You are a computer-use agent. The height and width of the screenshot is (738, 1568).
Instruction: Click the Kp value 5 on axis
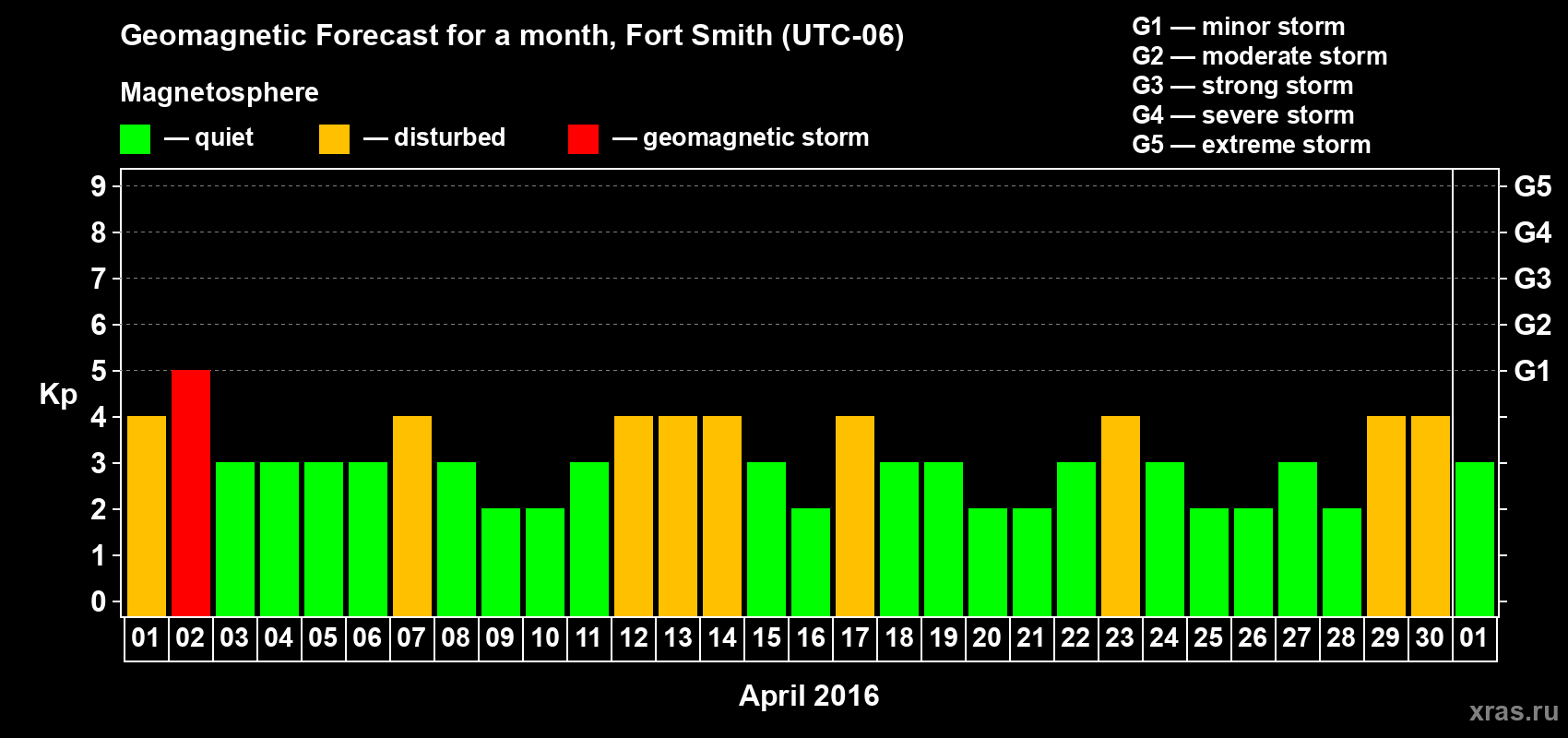click(x=99, y=371)
